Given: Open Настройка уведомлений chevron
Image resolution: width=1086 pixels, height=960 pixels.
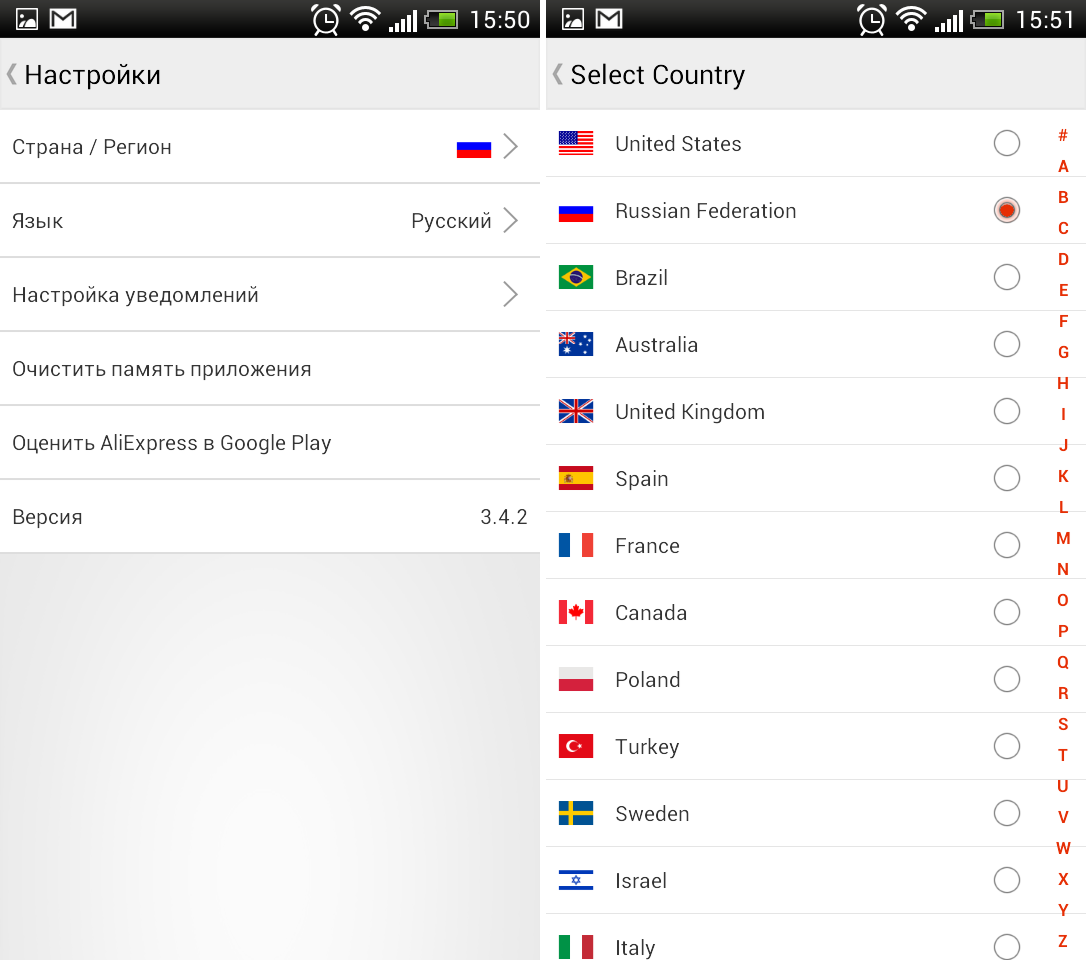Looking at the screenshot, I should (510, 294).
